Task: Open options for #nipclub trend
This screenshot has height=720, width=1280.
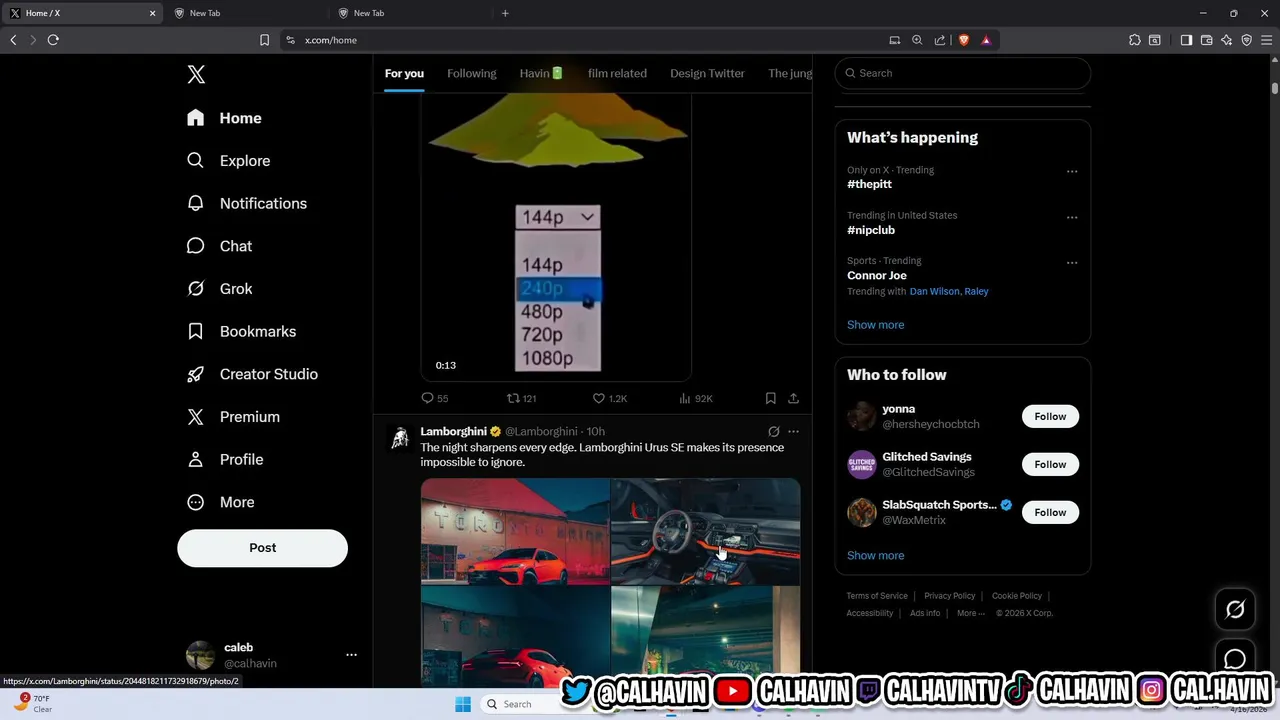Action: click(x=1072, y=217)
